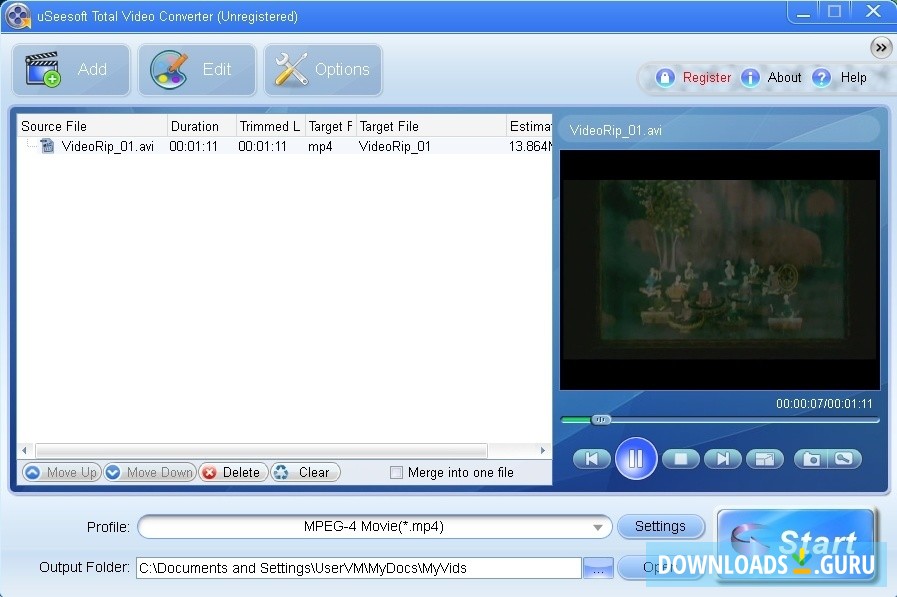The width and height of the screenshot is (897, 597).
Task: Click the About link text
Action: coord(784,77)
